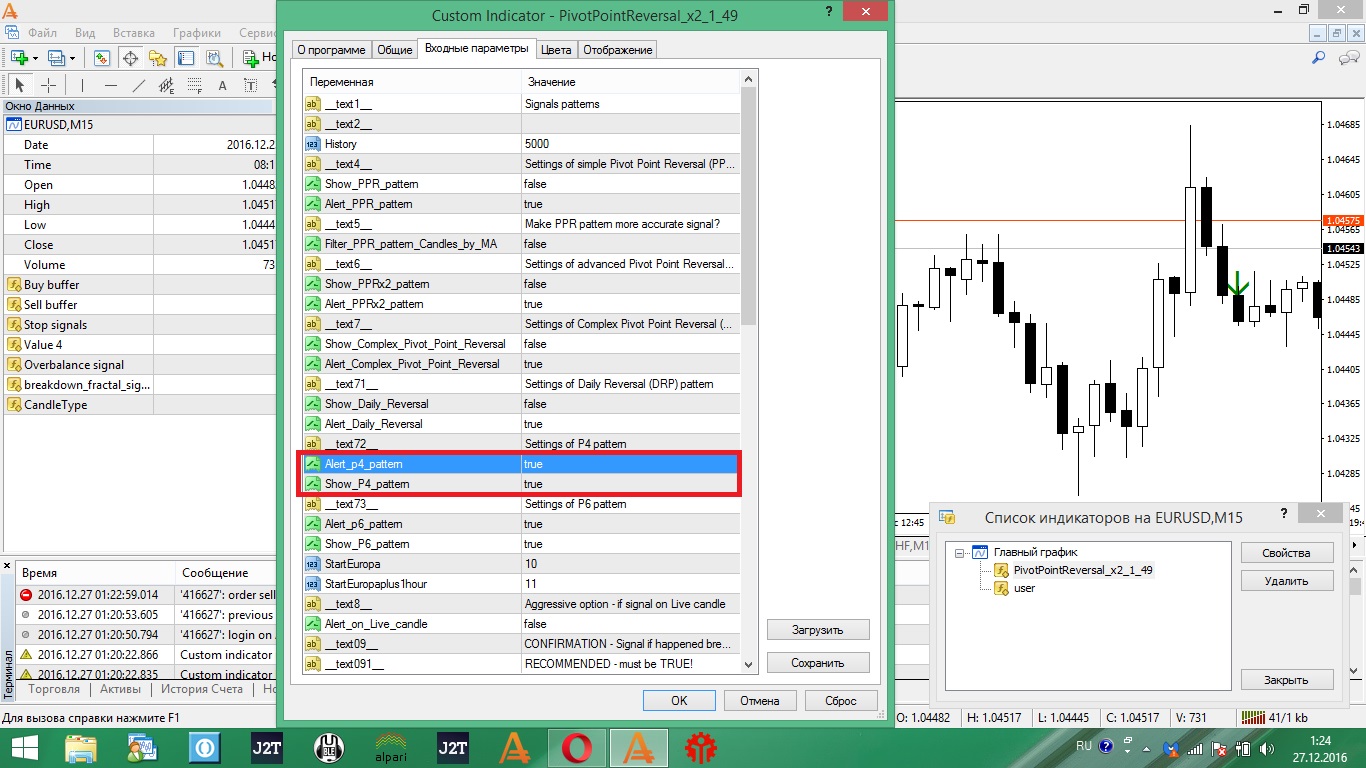
Task: Select the arrow cursor tool
Action: (x=20, y=85)
